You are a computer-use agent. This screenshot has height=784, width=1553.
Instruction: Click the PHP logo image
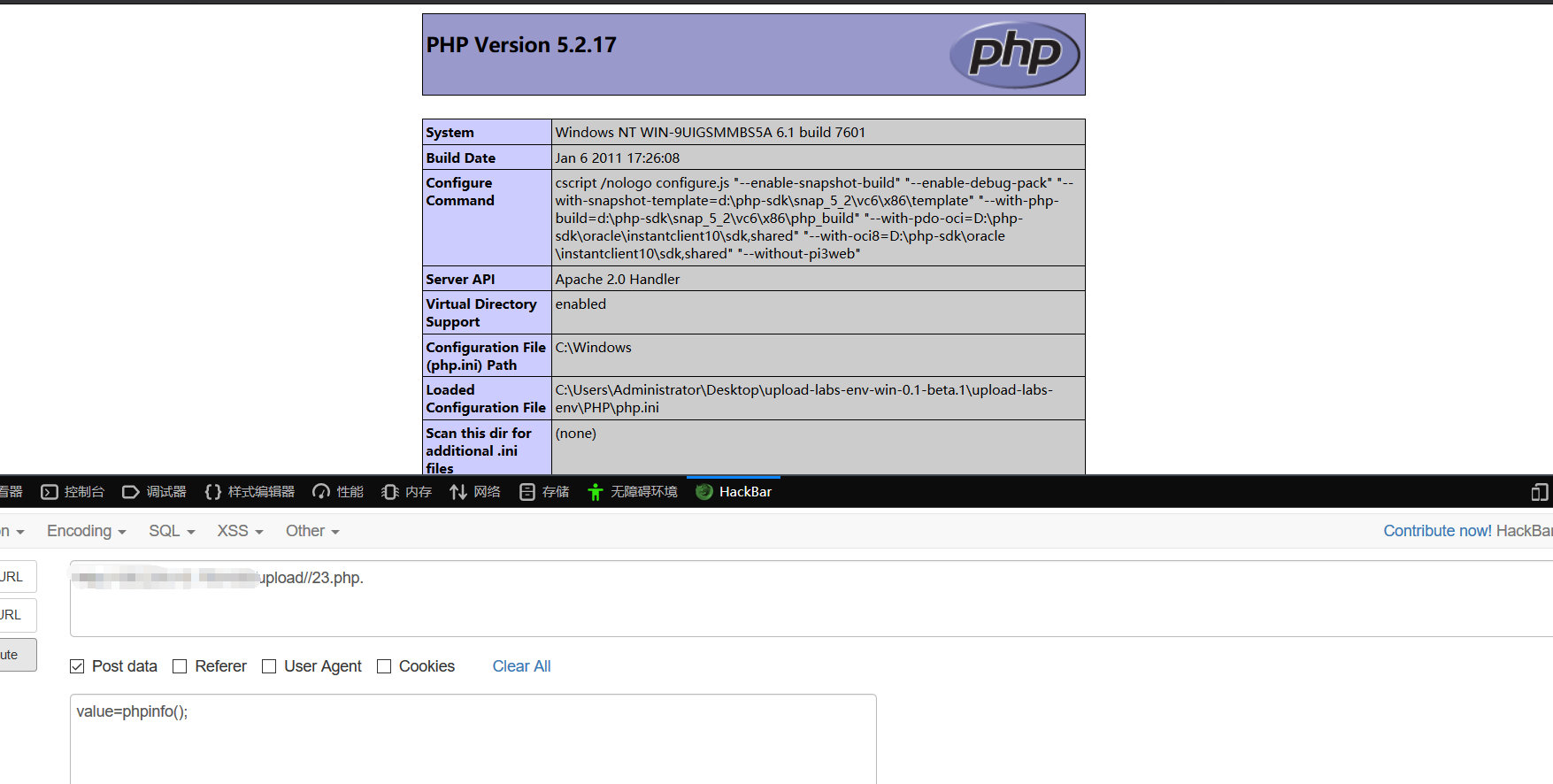click(1015, 54)
